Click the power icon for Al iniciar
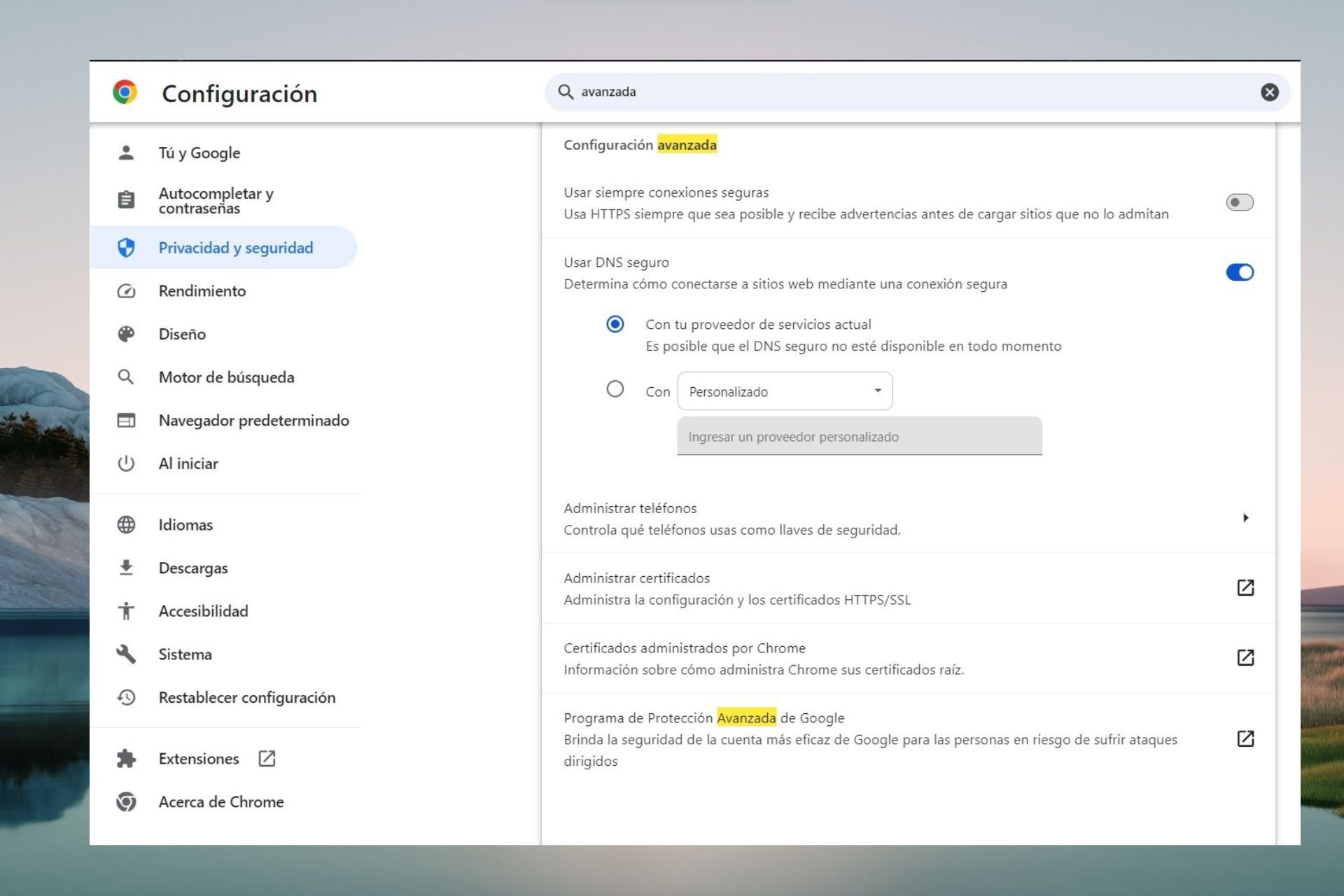 [x=126, y=463]
